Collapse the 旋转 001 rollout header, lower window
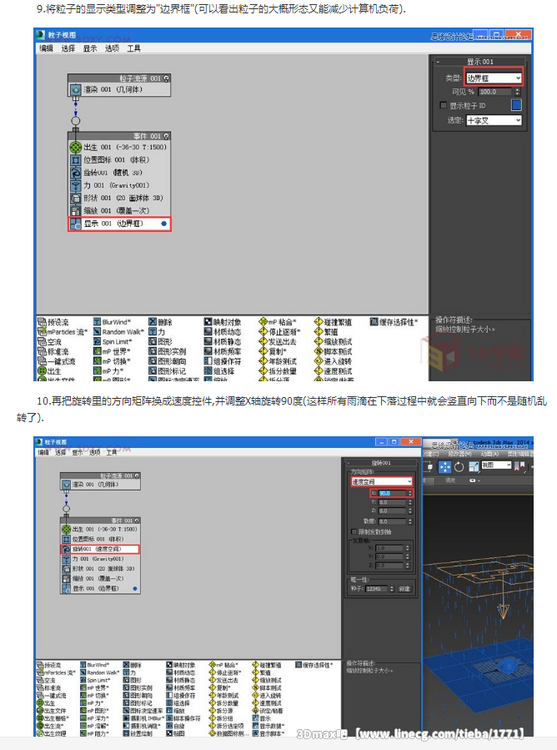This screenshot has width=557, height=750. tap(381, 463)
